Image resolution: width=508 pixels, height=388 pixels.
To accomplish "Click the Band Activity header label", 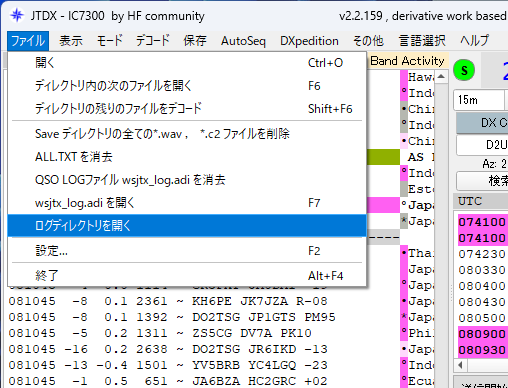I will tap(407, 61).
